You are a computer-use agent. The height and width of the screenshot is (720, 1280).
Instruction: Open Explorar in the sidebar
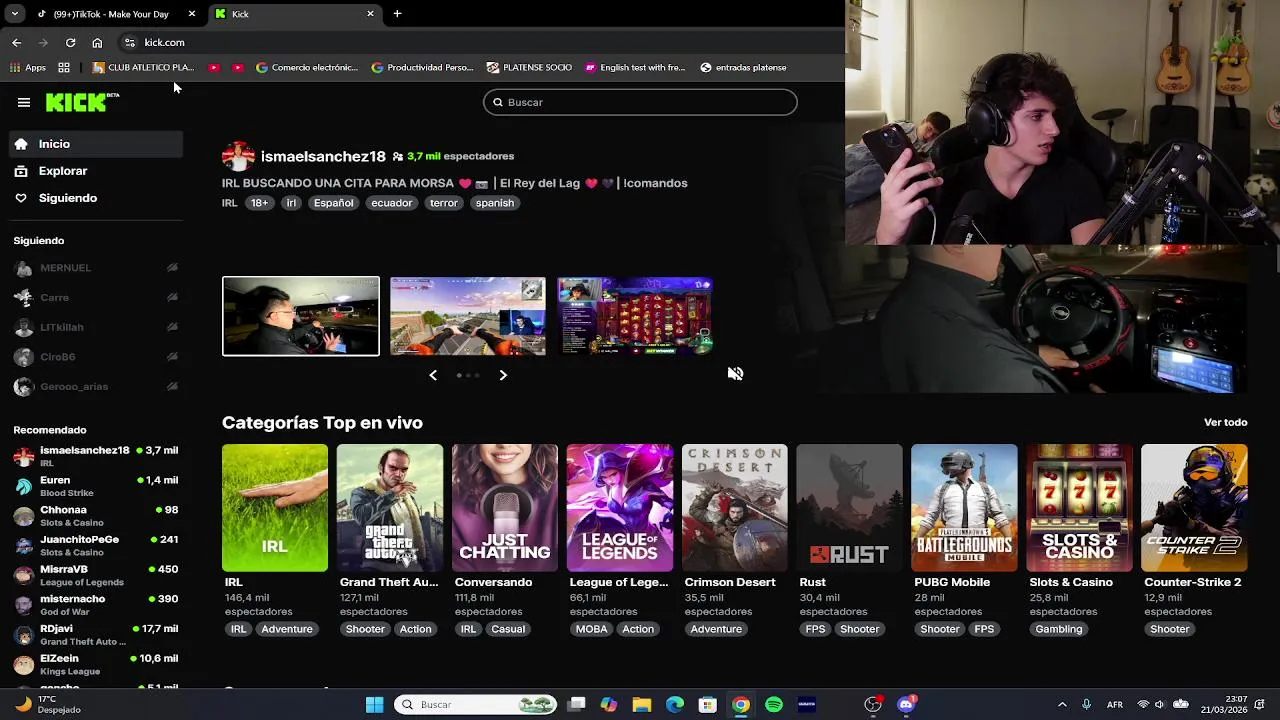tap(97, 171)
